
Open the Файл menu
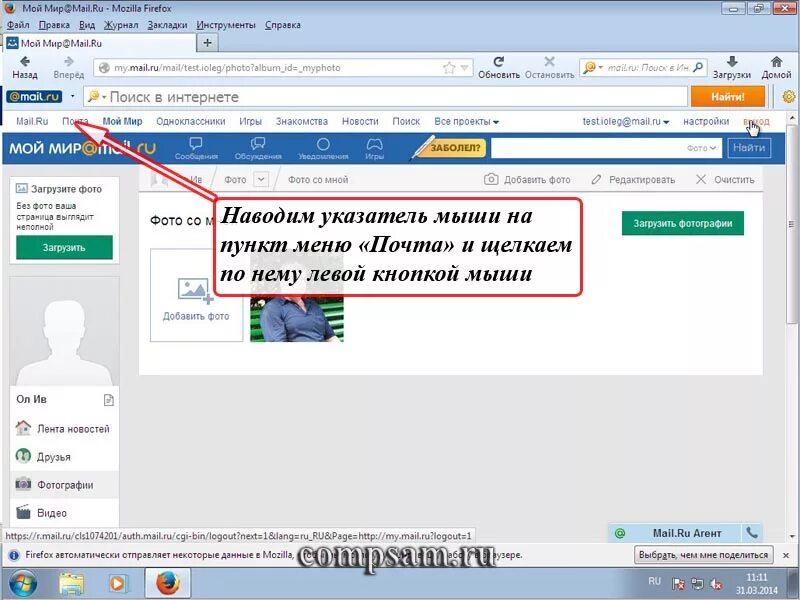(x=18, y=25)
